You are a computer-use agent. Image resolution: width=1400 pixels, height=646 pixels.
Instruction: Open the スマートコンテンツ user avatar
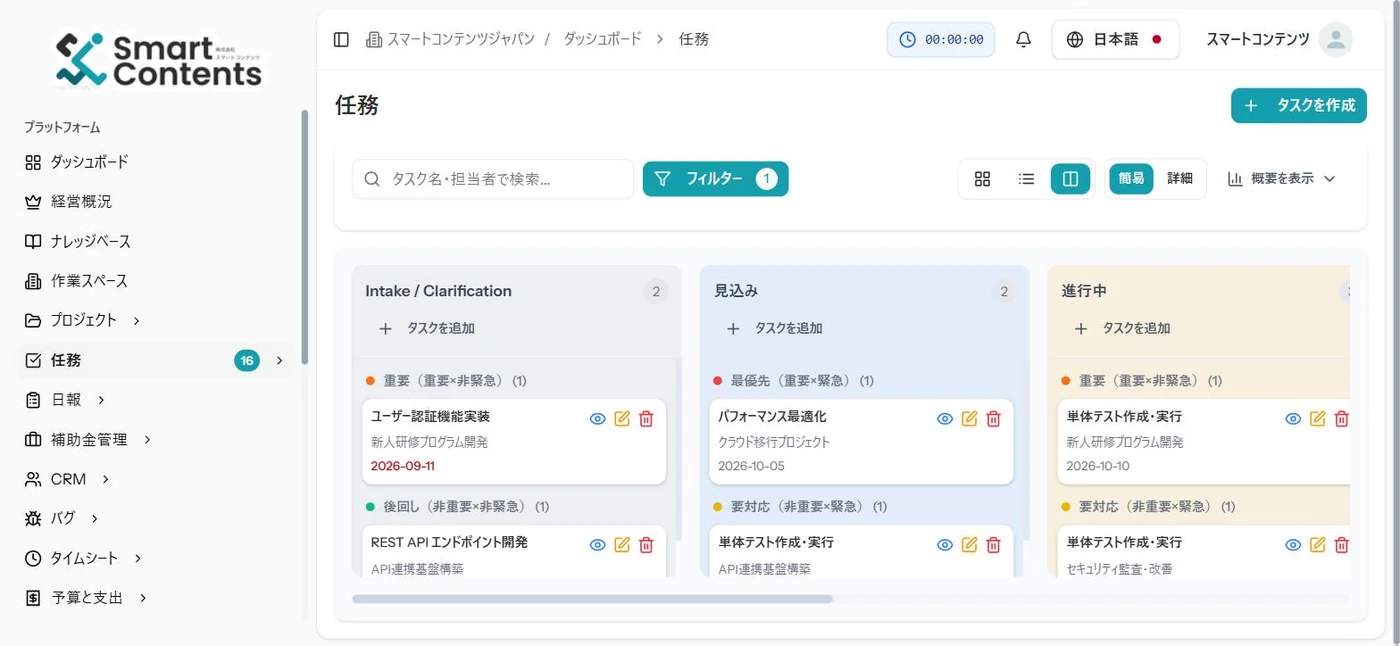click(x=1336, y=40)
